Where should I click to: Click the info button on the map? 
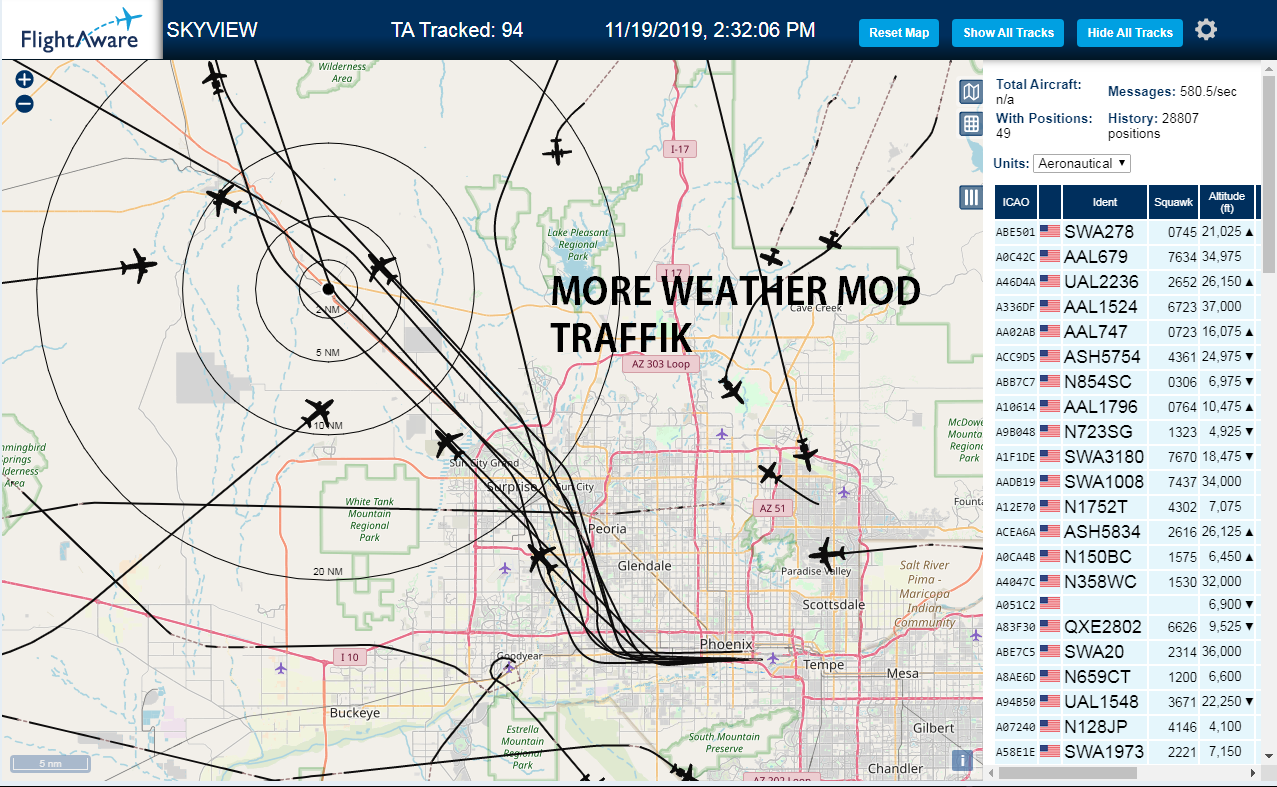963,760
